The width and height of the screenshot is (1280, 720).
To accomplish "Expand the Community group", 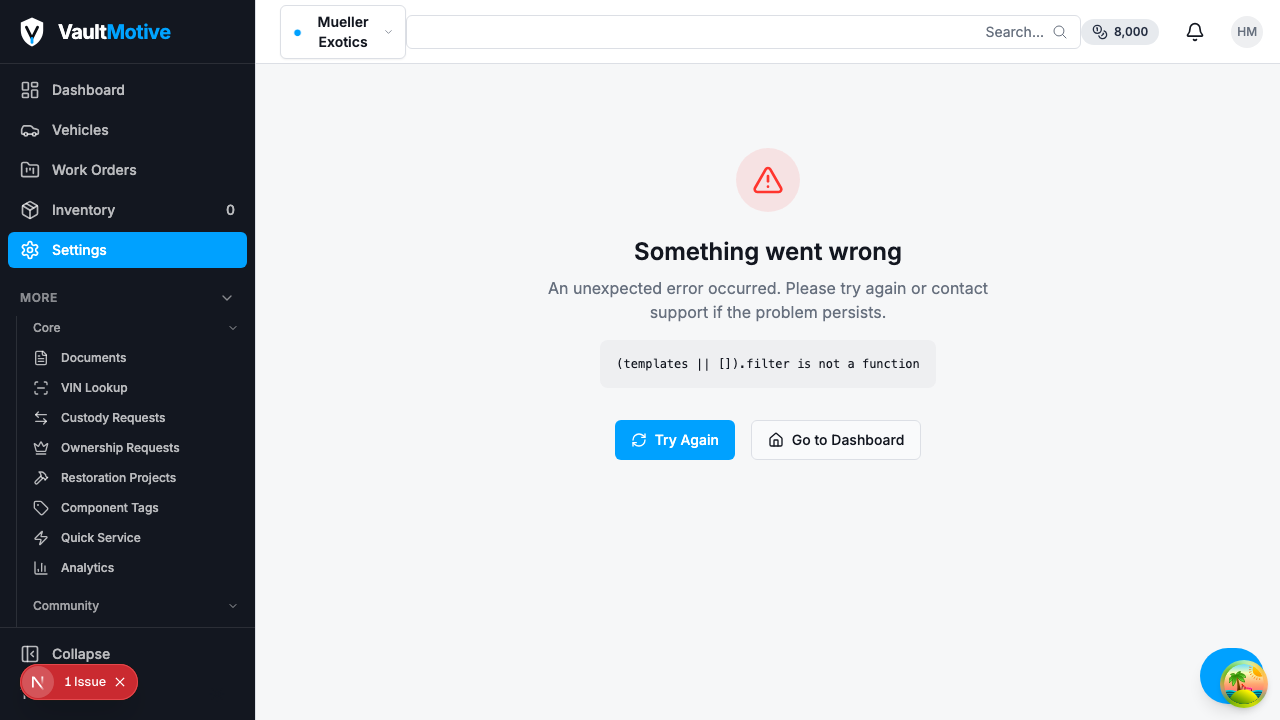I will 135,606.
